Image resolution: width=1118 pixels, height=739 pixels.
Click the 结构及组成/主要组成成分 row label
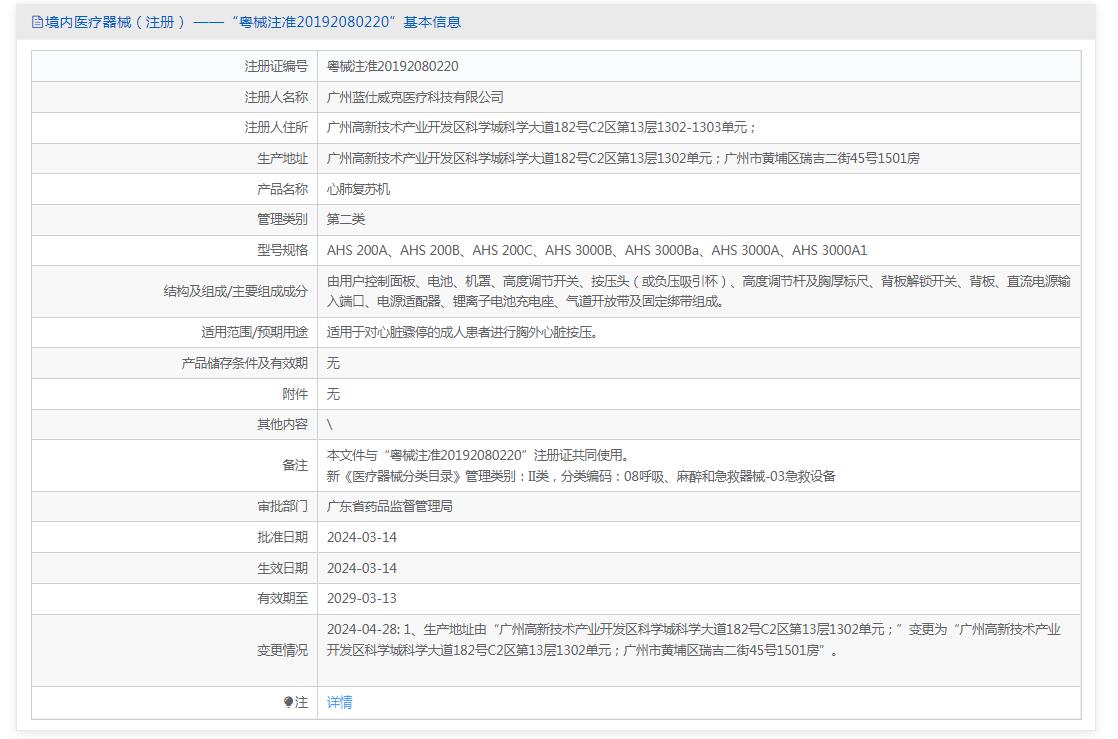click(x=236, y=292)
